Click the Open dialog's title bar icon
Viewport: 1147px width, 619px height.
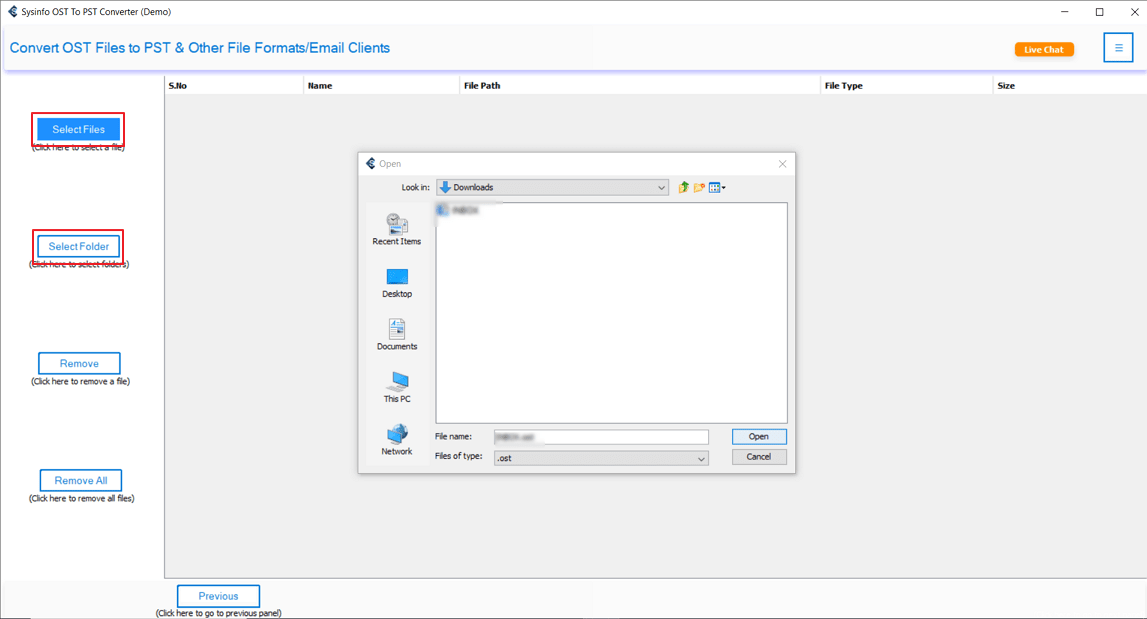click(x=371, y=164)
